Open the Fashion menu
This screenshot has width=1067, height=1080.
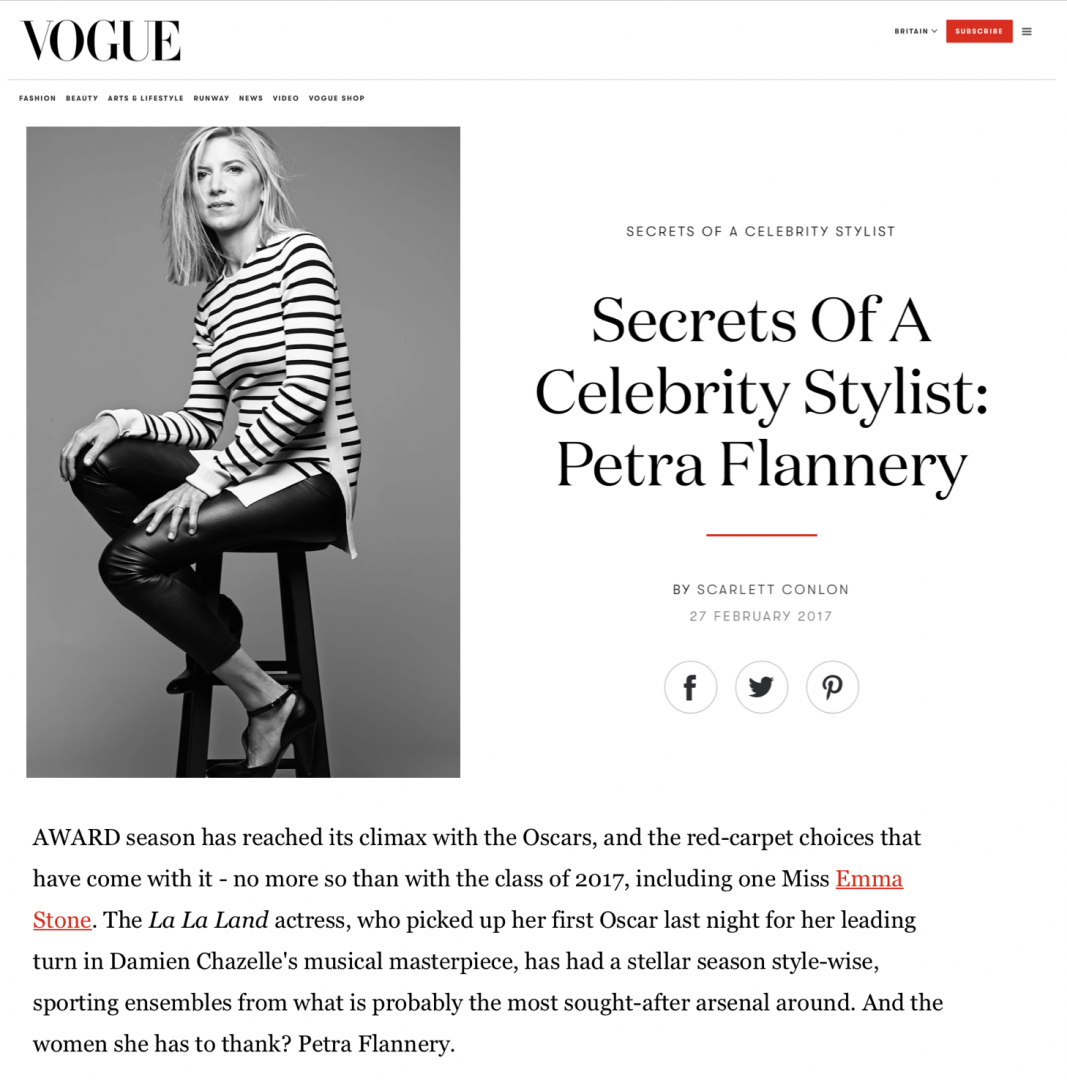(37, 98)
